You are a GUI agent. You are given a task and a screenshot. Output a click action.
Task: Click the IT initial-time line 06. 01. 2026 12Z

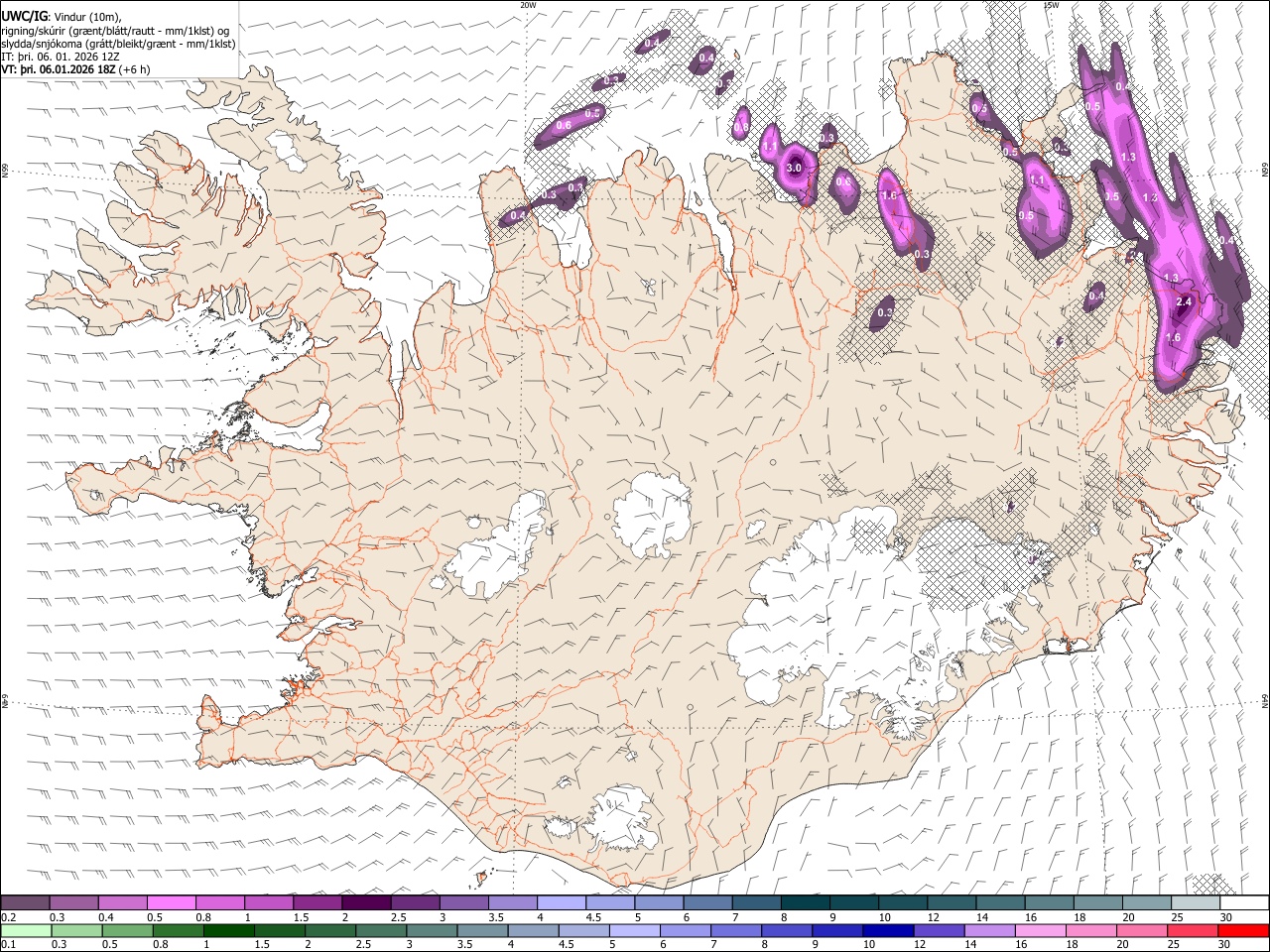pos(61,57)
